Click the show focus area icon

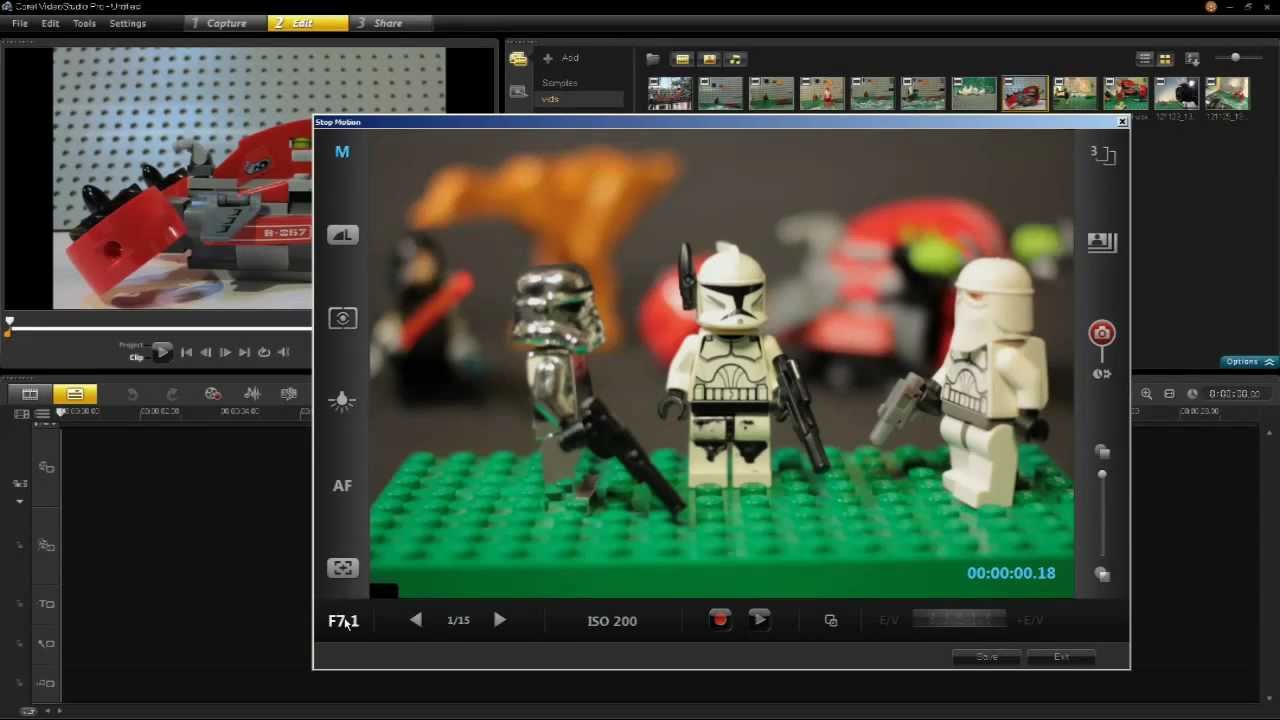pyautogui.click(x=342, y=568)
